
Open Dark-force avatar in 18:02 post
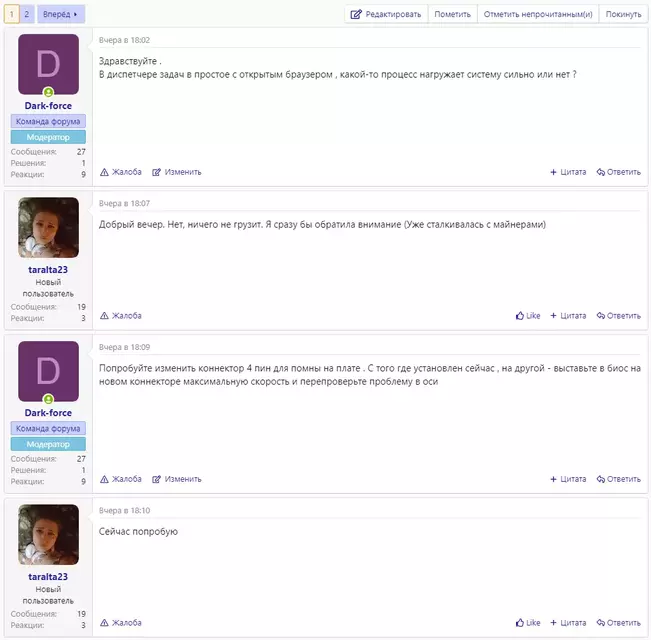(x=49, y=64)
